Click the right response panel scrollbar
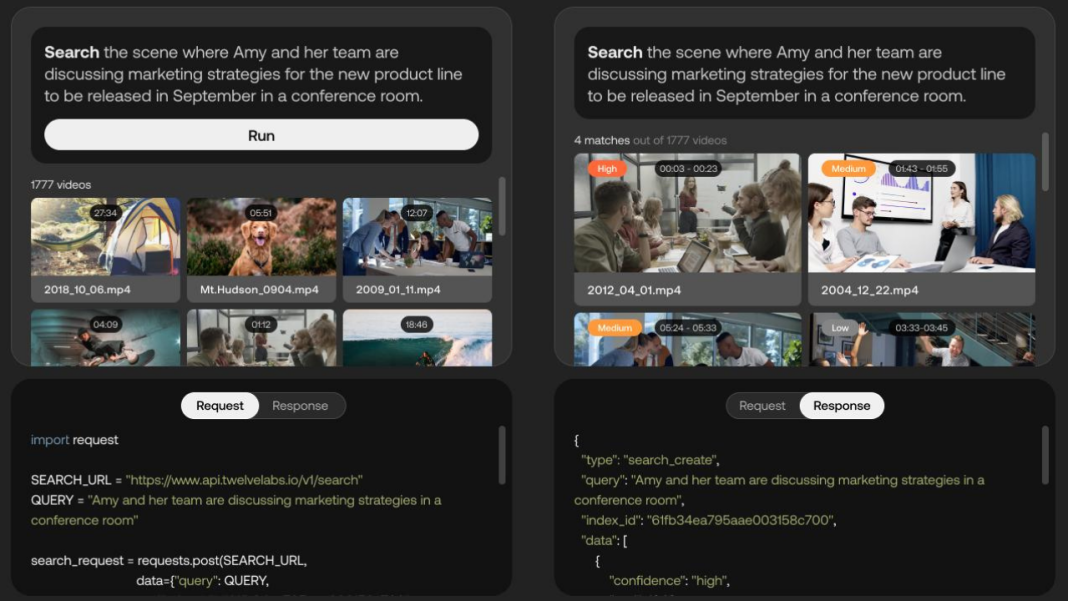 tap(1045, 455)
